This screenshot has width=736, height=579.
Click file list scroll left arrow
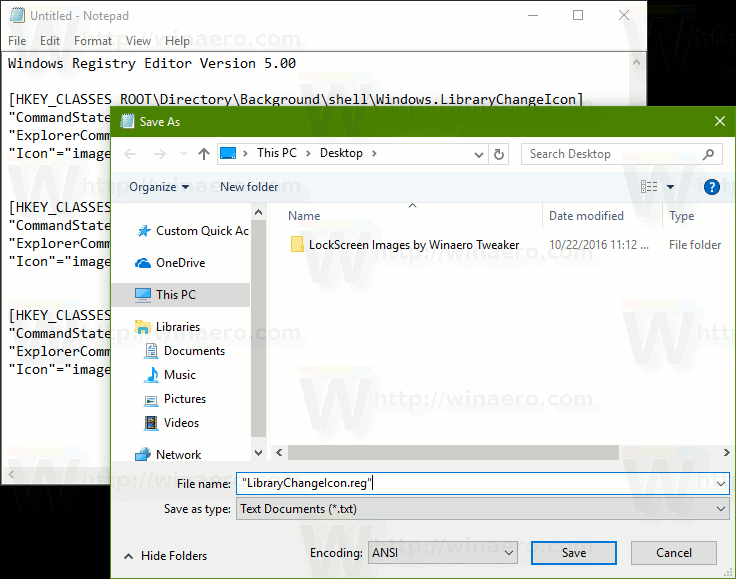[x=279, y=453]
